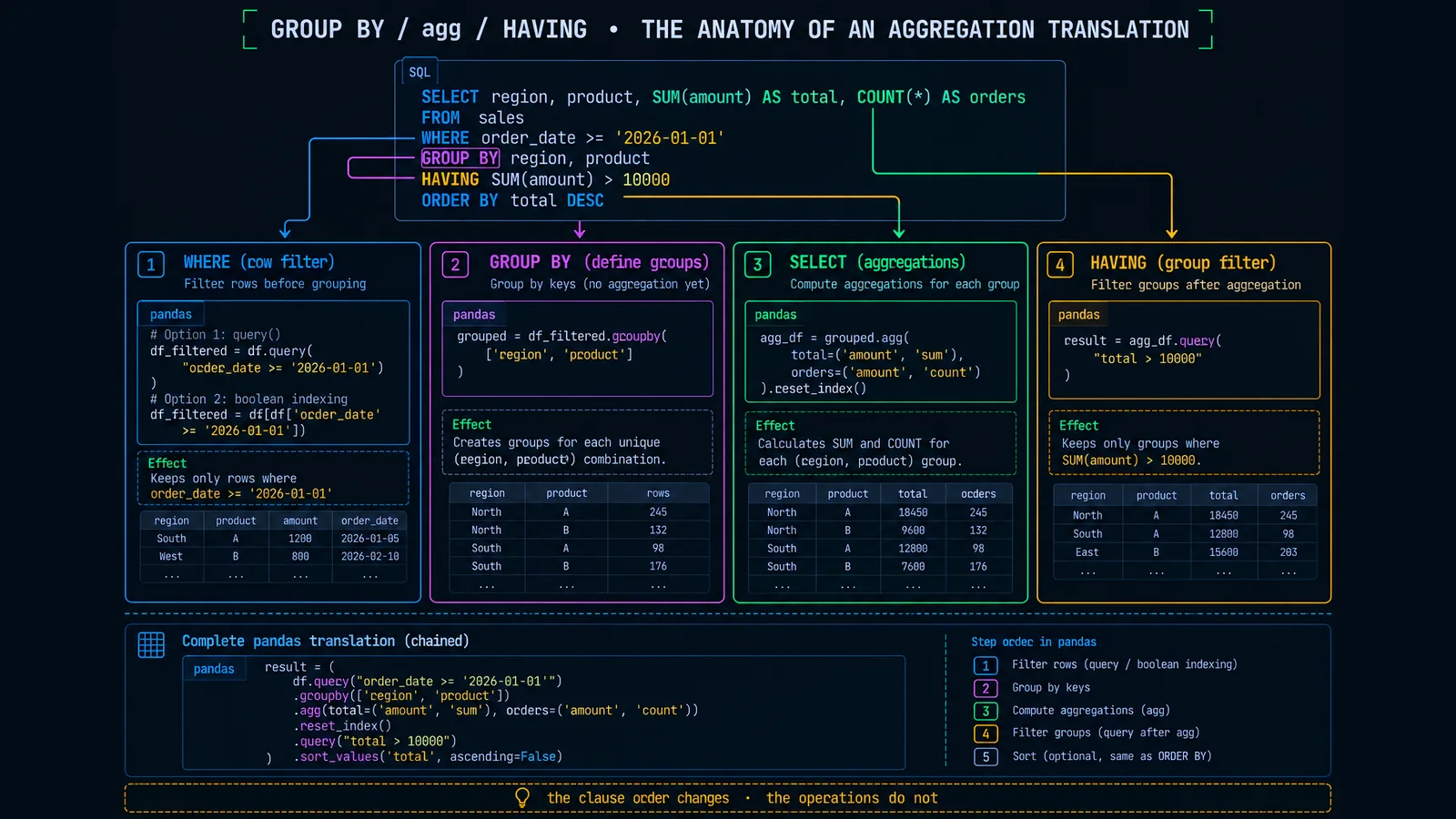Screen dimensions: 1456x819
Task: Click the number 3 badge in the SELECT panel header
Action: 757,265
